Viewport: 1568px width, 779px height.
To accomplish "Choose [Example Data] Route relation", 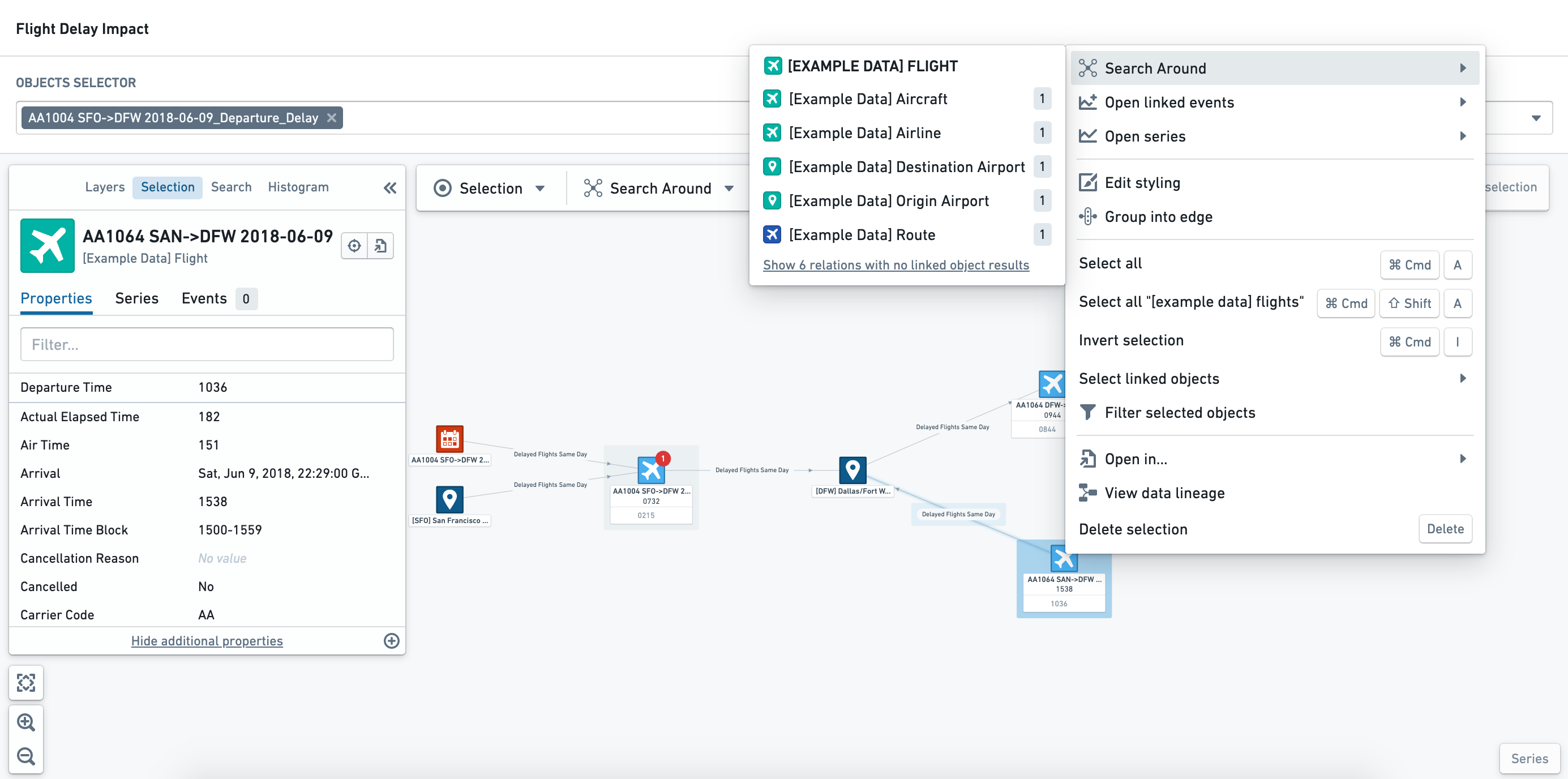I will pyautogui.click(x=907, y=235).
